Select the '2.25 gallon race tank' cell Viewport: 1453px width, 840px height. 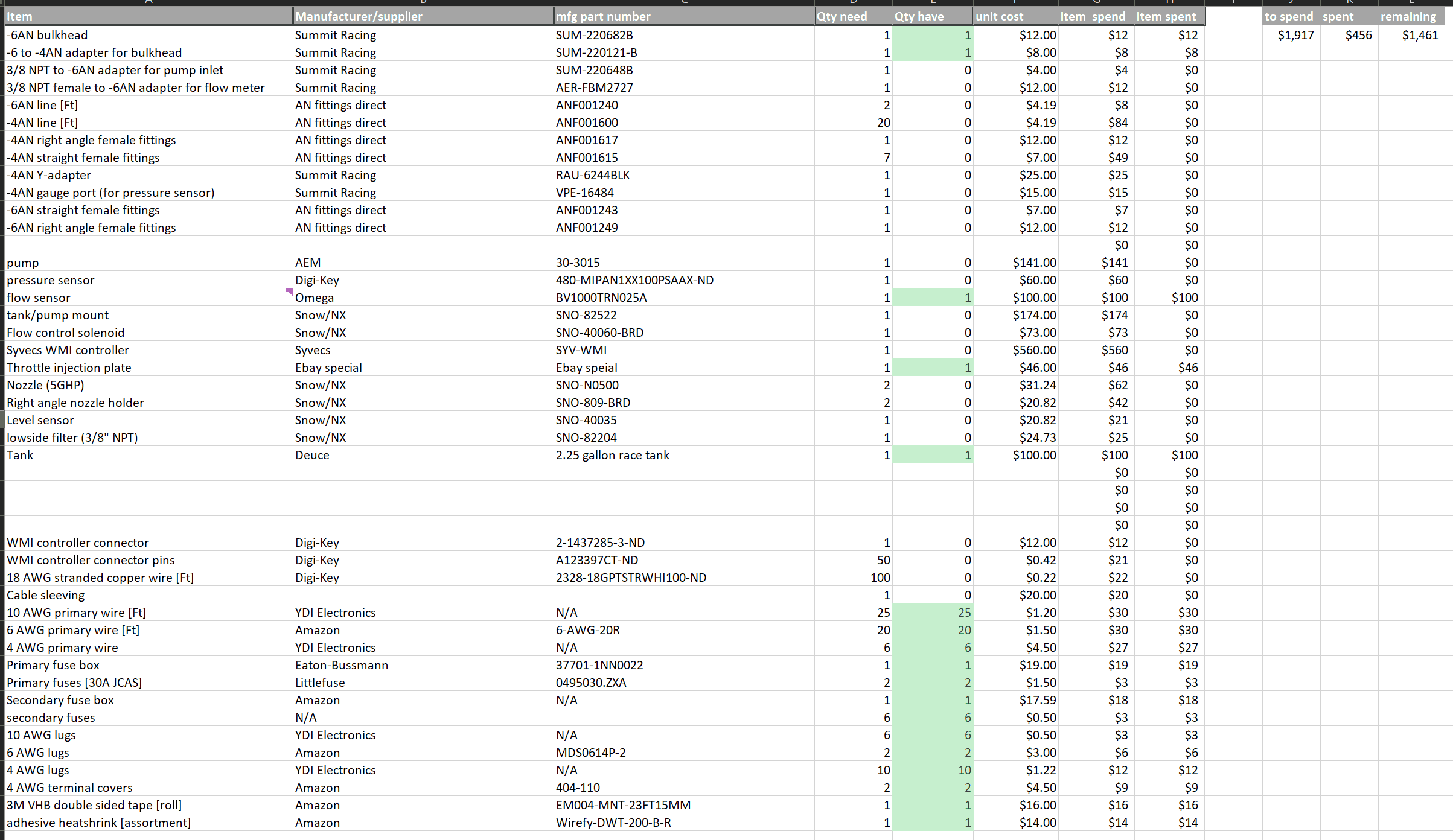click(x=684, y=455)
